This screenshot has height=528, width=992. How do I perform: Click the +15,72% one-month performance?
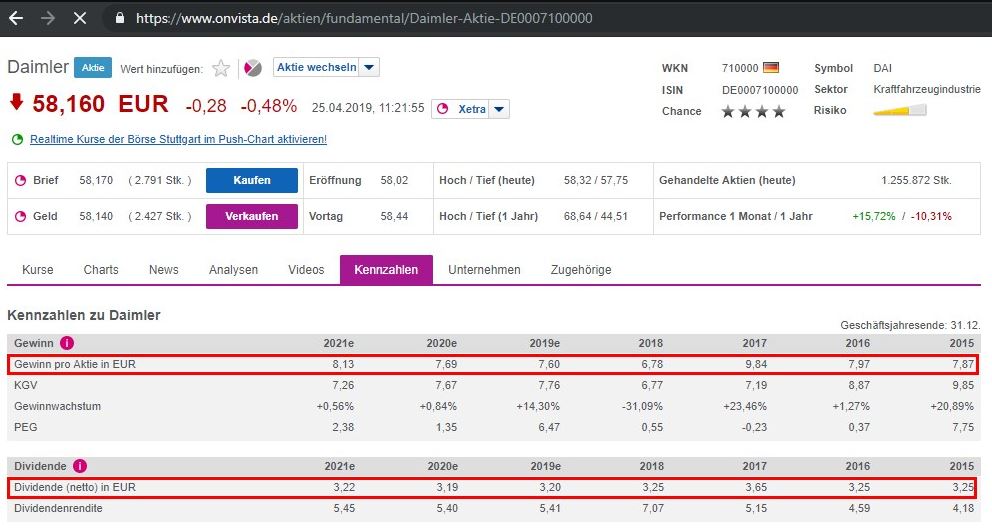tap(874, 216)
